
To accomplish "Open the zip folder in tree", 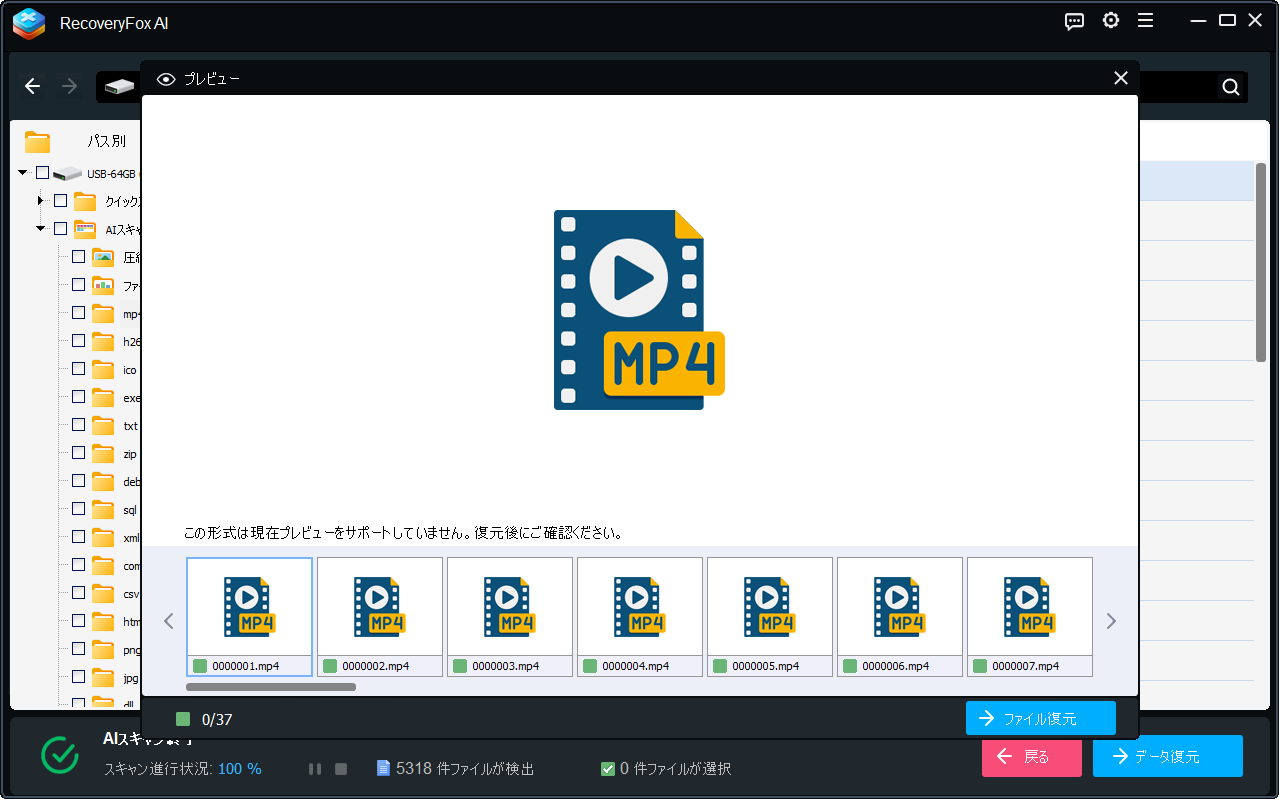I will (x=103, y=454).
